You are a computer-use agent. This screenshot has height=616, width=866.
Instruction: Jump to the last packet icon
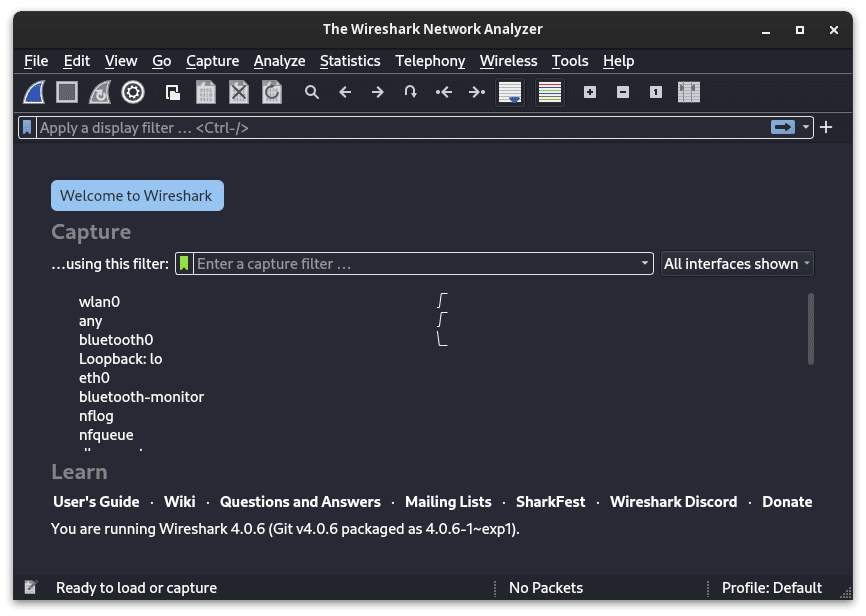[x=477, y=92]
